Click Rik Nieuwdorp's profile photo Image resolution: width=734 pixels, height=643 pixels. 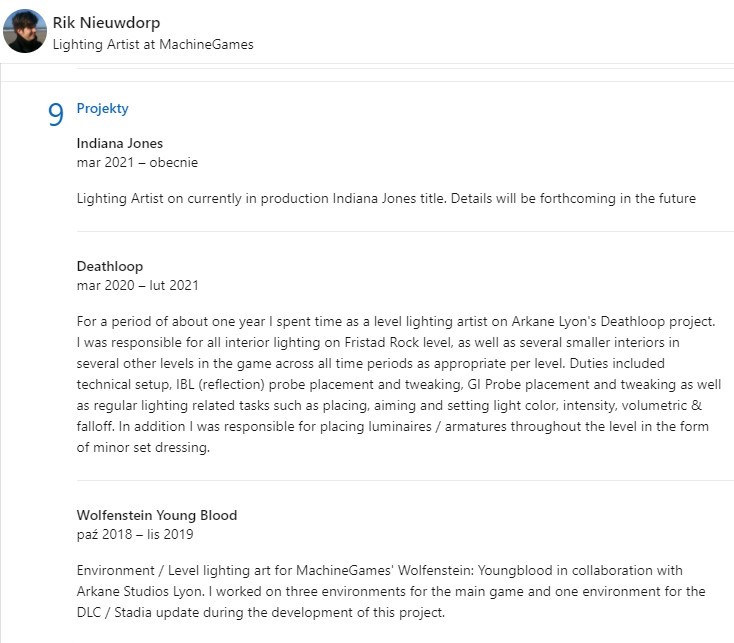click(x=25, y=31)
